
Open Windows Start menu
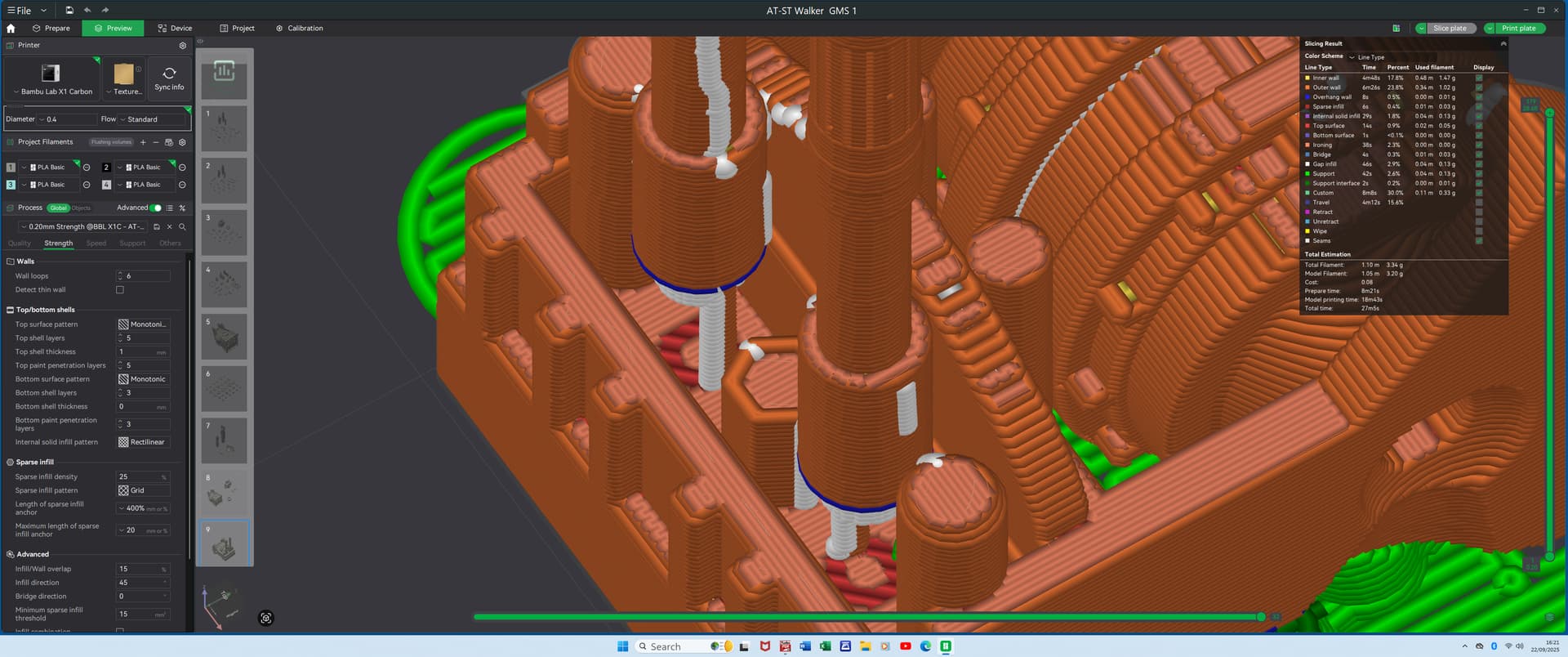pos(622,646)
